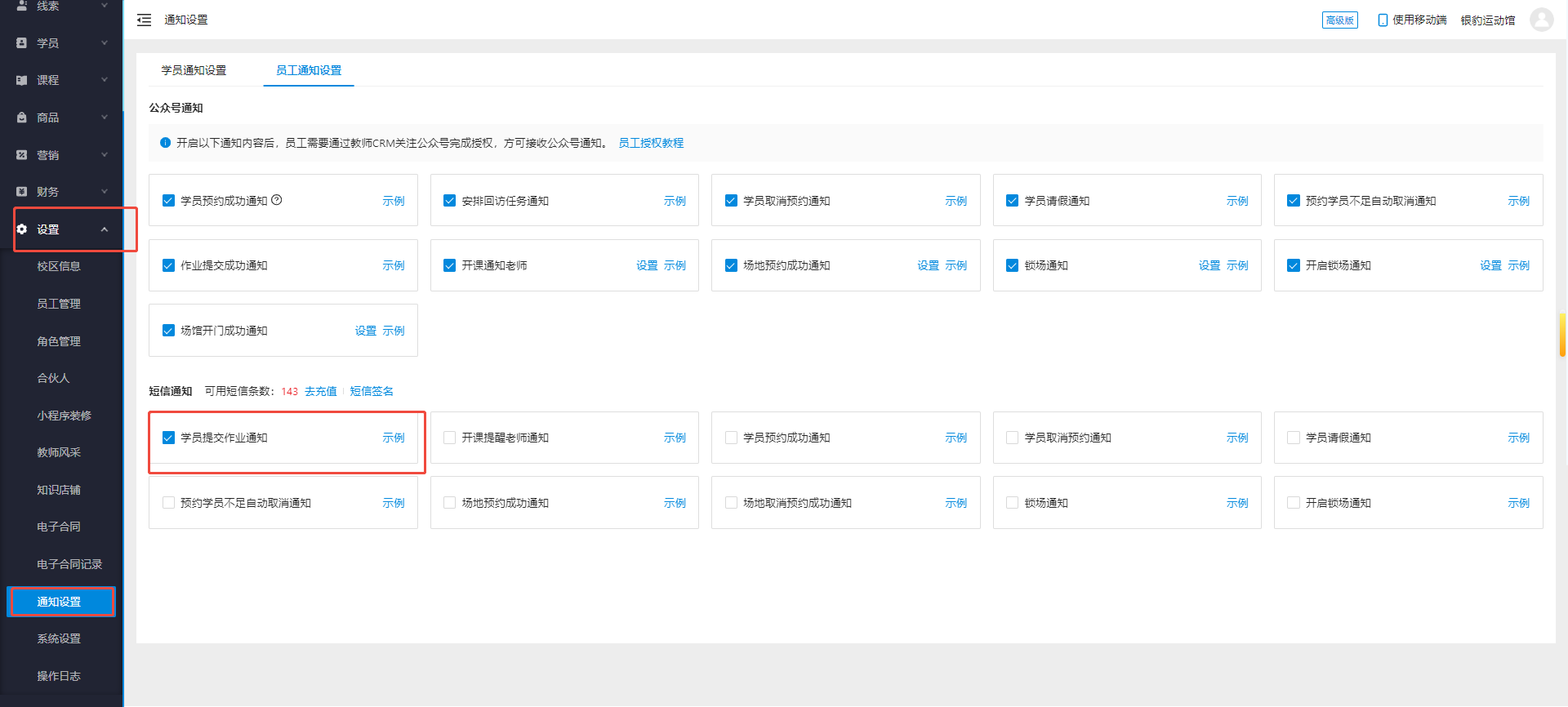Open 合伙人 in the sidebar
The height and width of the screenshot is (707, 1568).
(x=53, y=378)
